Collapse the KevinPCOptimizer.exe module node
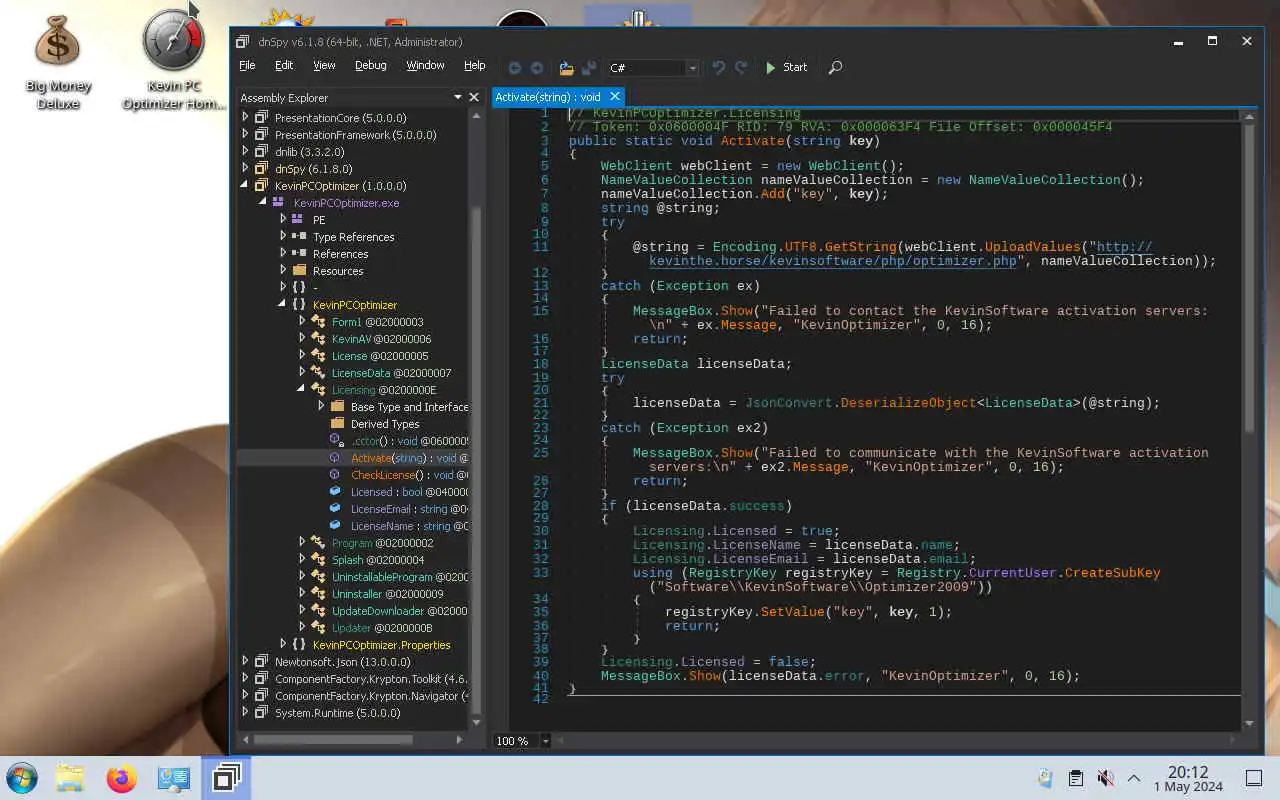The width and height of the screenshot is (1280, 800). (x=263, y=202)
